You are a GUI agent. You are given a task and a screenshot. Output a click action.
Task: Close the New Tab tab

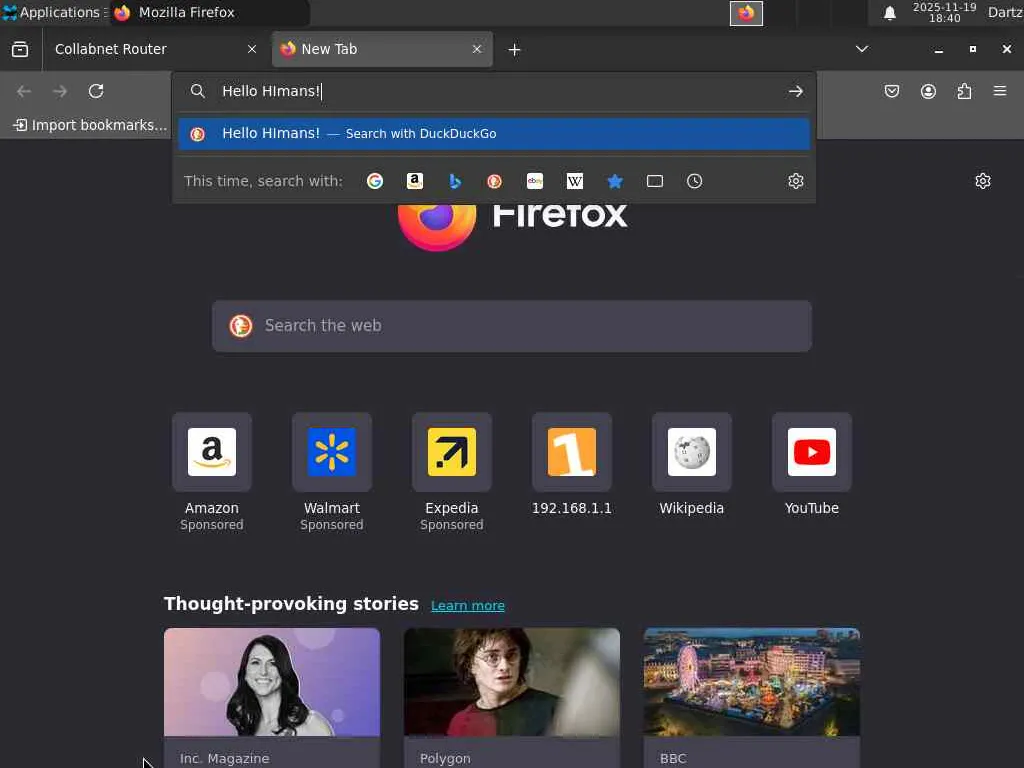[x=477, y=49]
